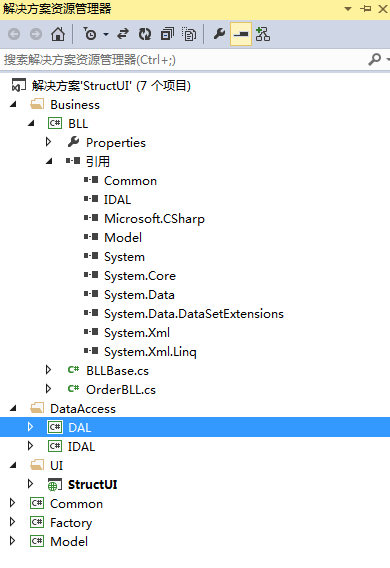The image size is (390, 568).
Task: Click the Refresh toolbar icon
Action: [x=145, y=34]
